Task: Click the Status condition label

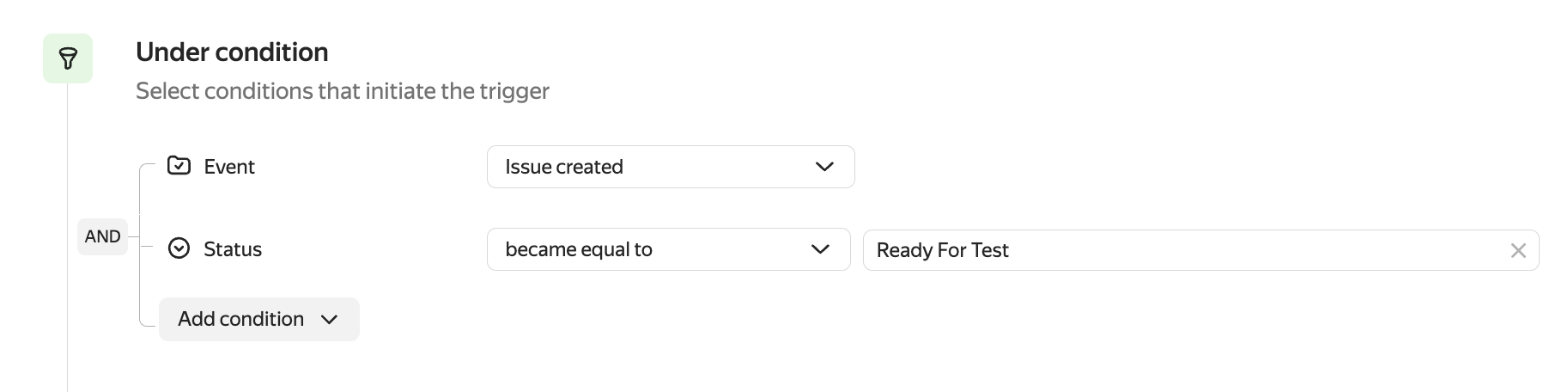Action: (x=233, y=249)
